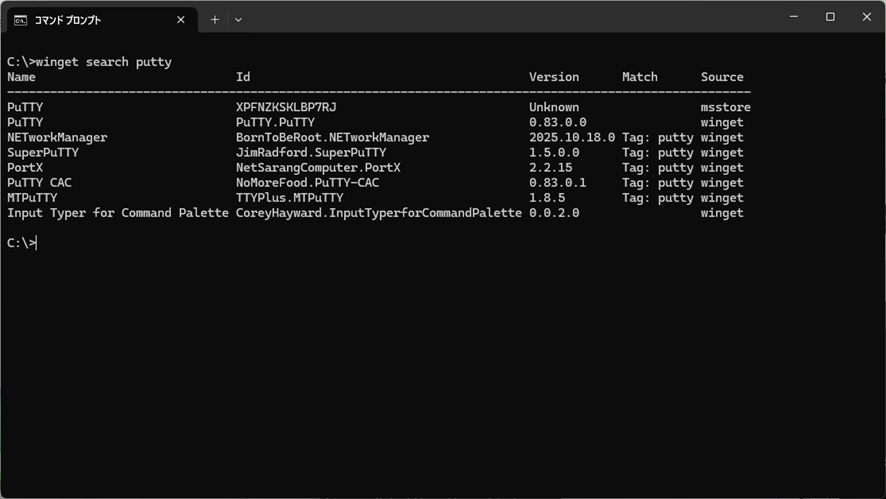Screen dimensions: 886x499
Task: Close the コマンド プロンプト tab
Action: click(x=181, y=19)
